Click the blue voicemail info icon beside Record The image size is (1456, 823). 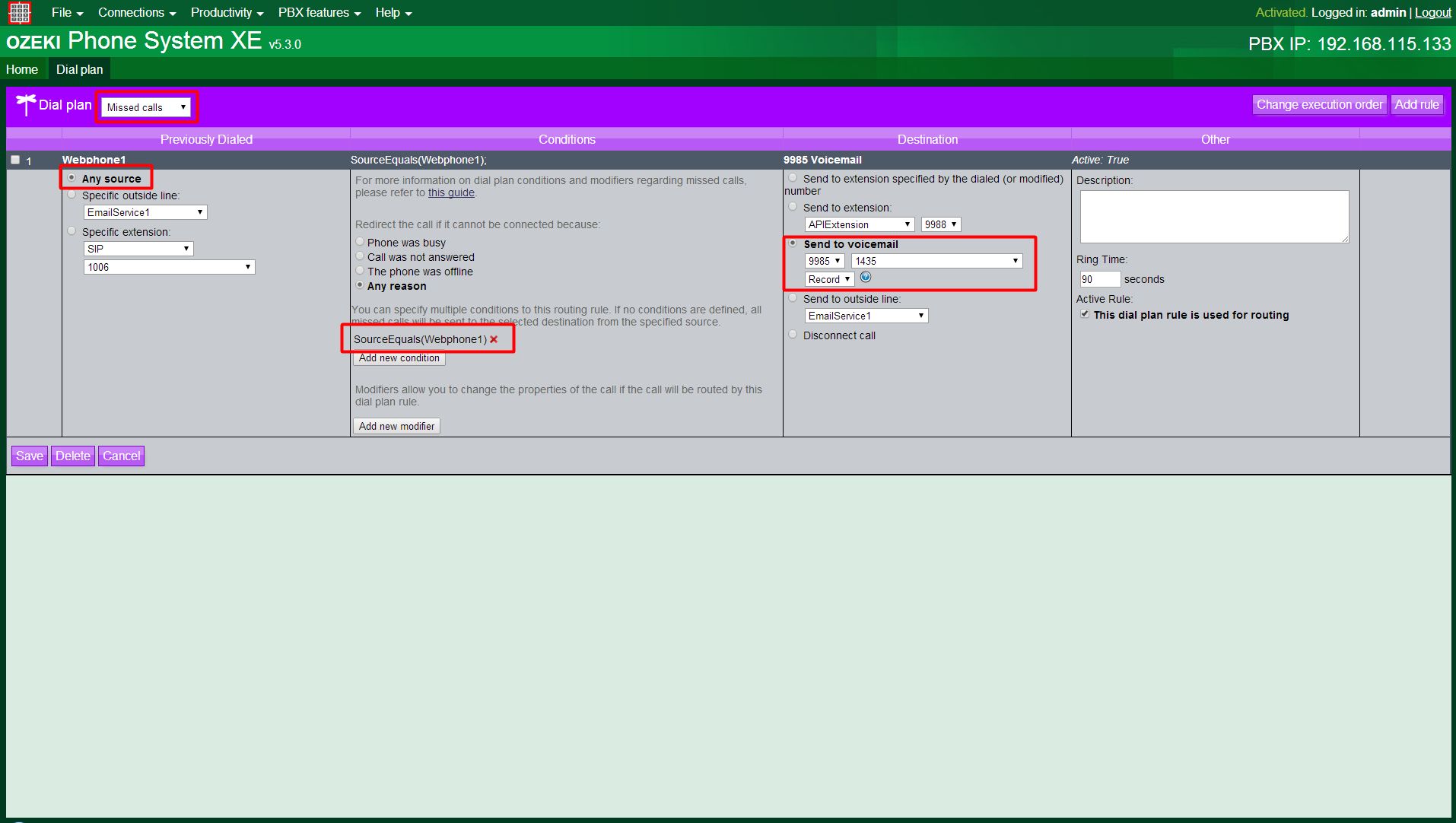coord(865,278)
